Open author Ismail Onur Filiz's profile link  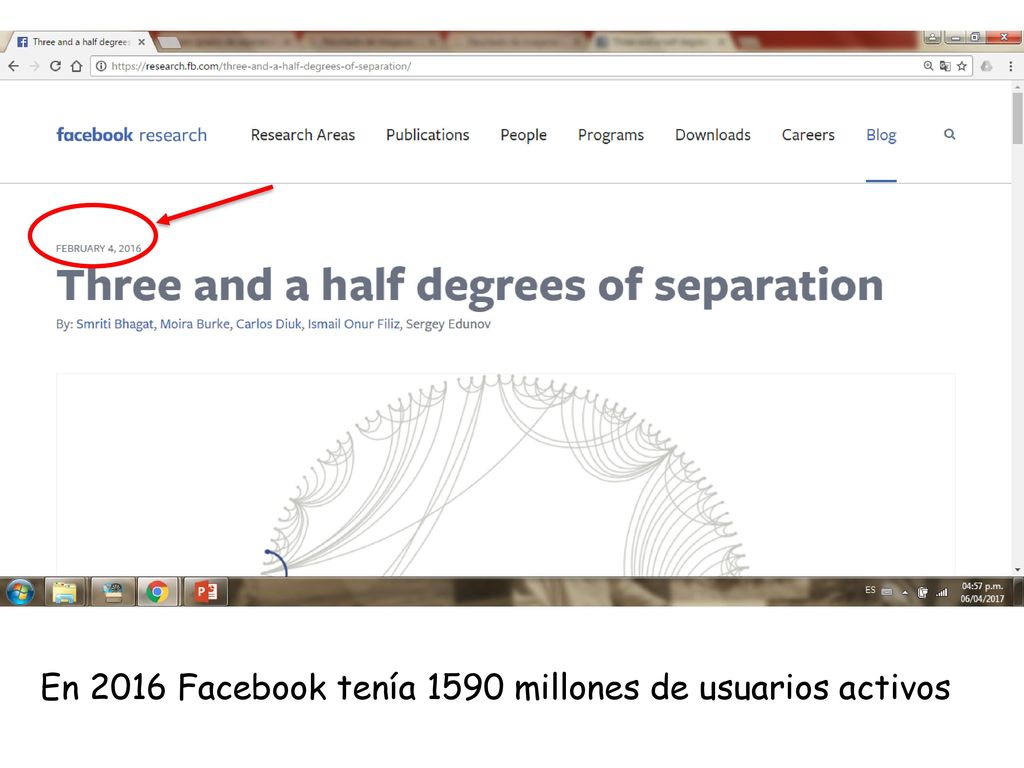tap(353, 324)
